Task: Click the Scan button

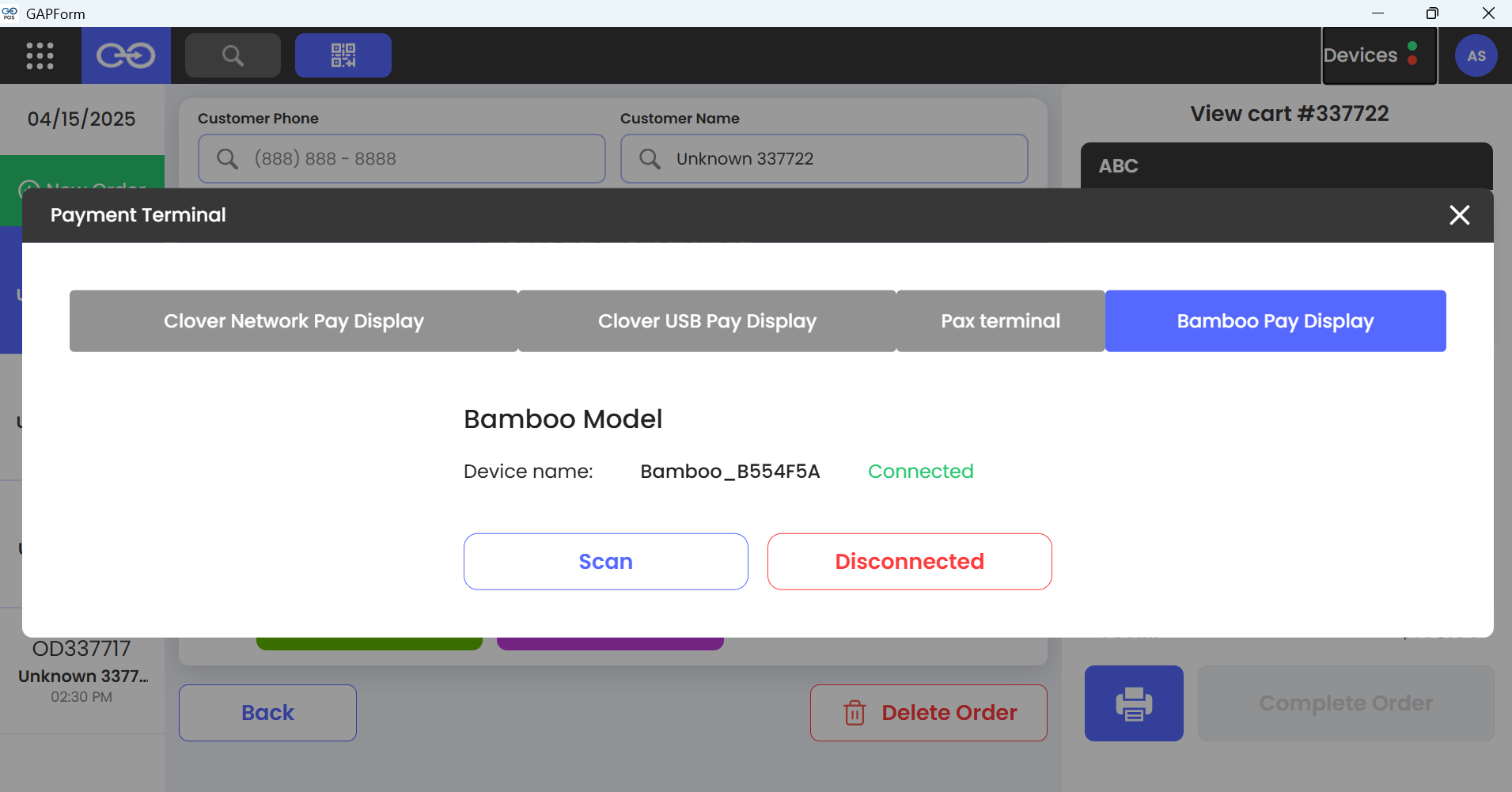Action: click(606, 562)
